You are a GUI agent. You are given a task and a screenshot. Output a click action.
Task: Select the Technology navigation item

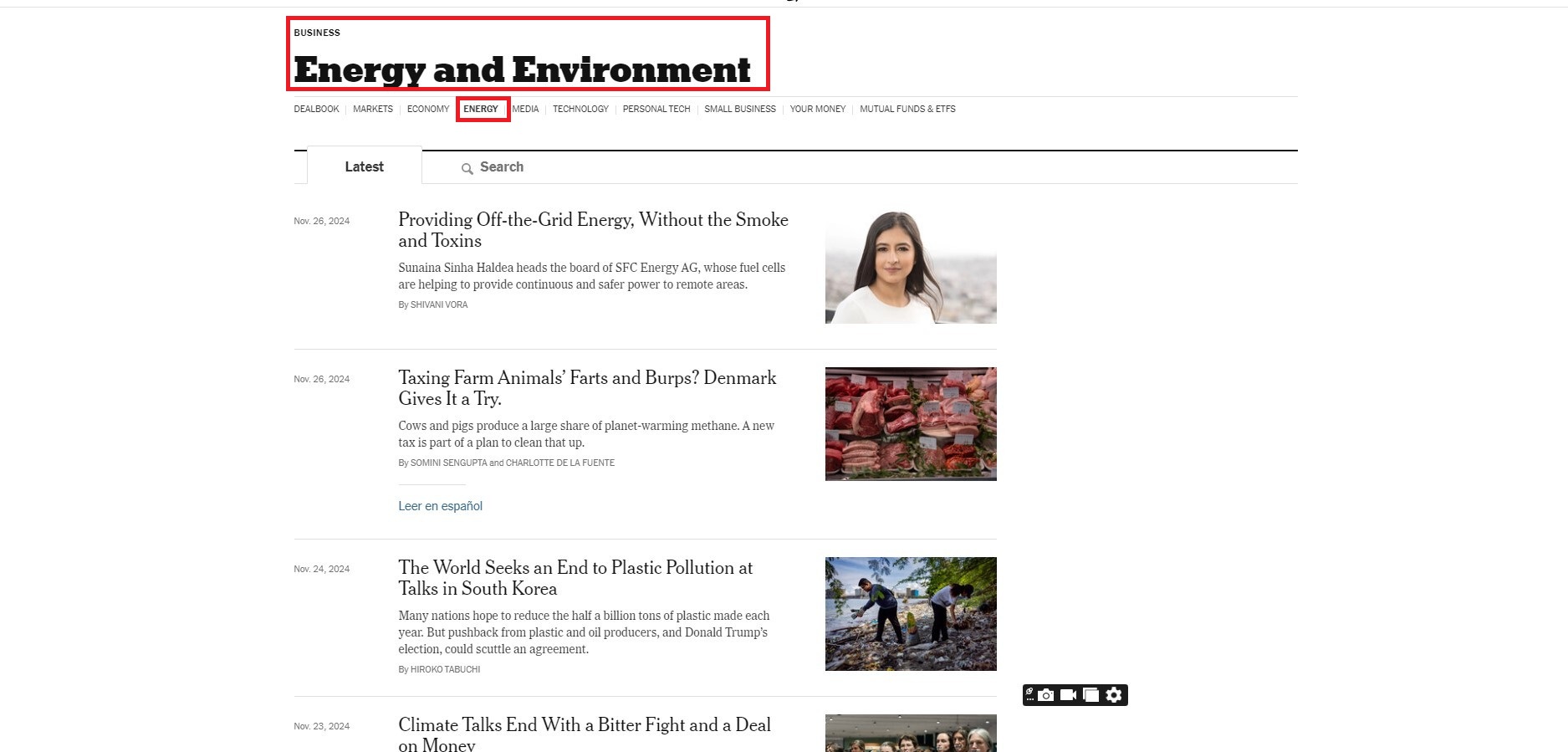tap(580, 109)
